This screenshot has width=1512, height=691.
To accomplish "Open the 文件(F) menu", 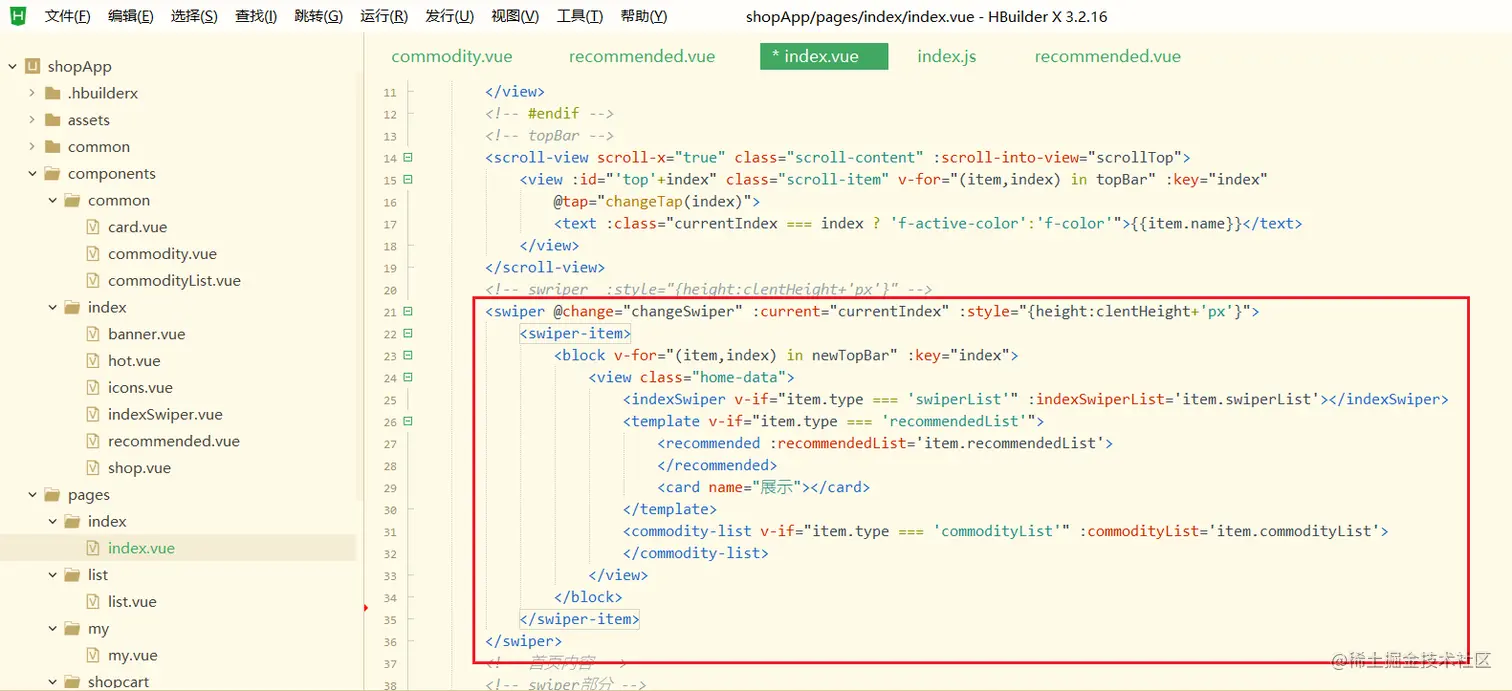I will tap(68, 16).
